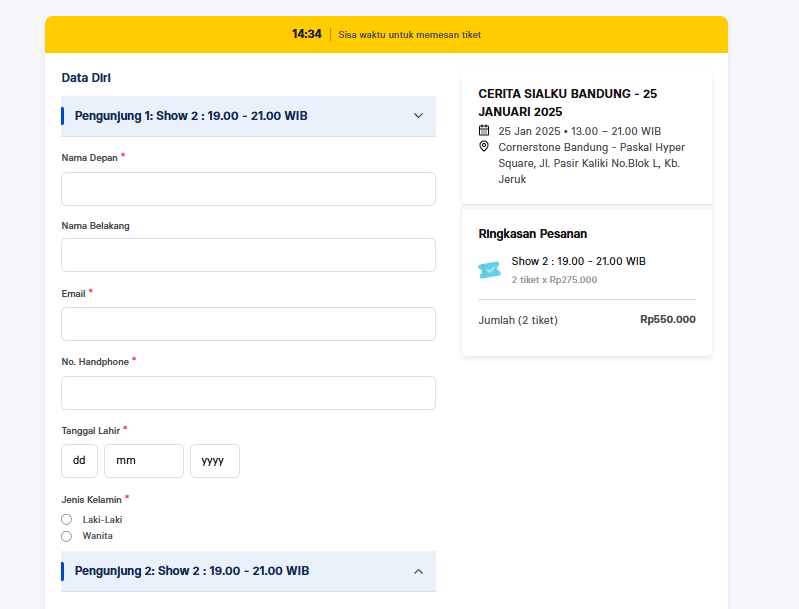Open the mm month field

[144, 461]
